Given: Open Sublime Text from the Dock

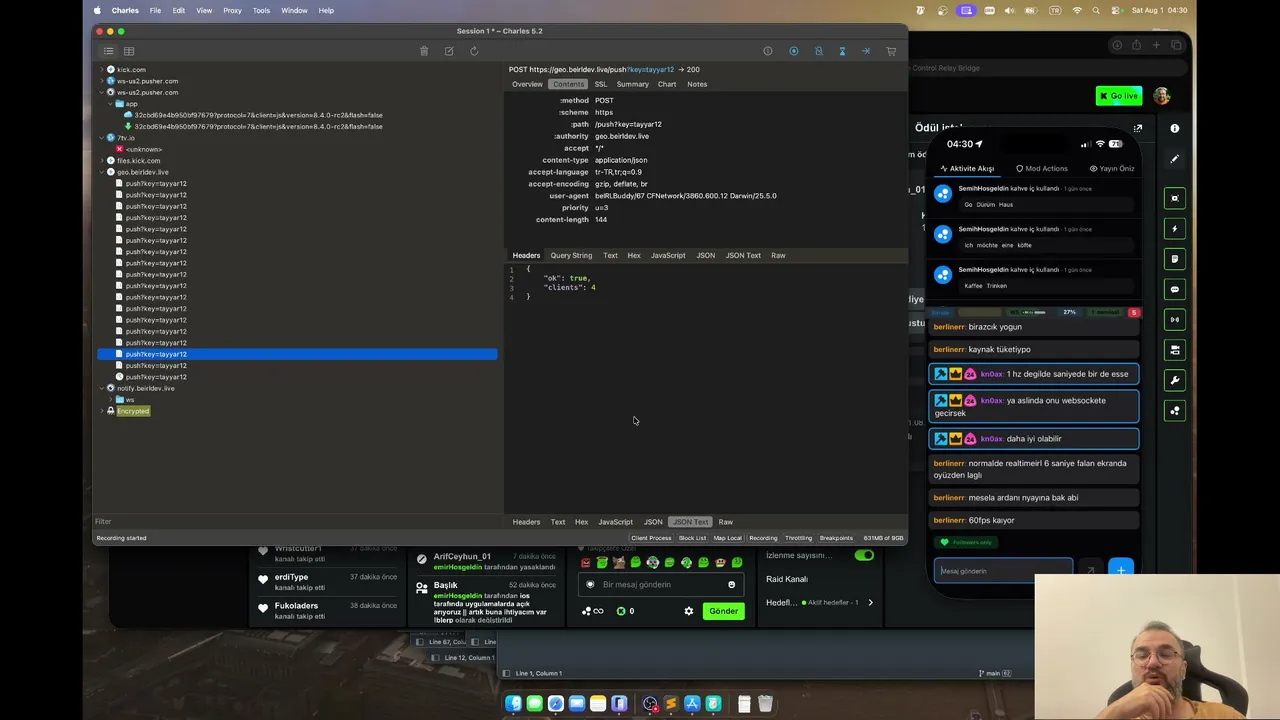Looking at the screenshot, I should [x=671, y=704].
